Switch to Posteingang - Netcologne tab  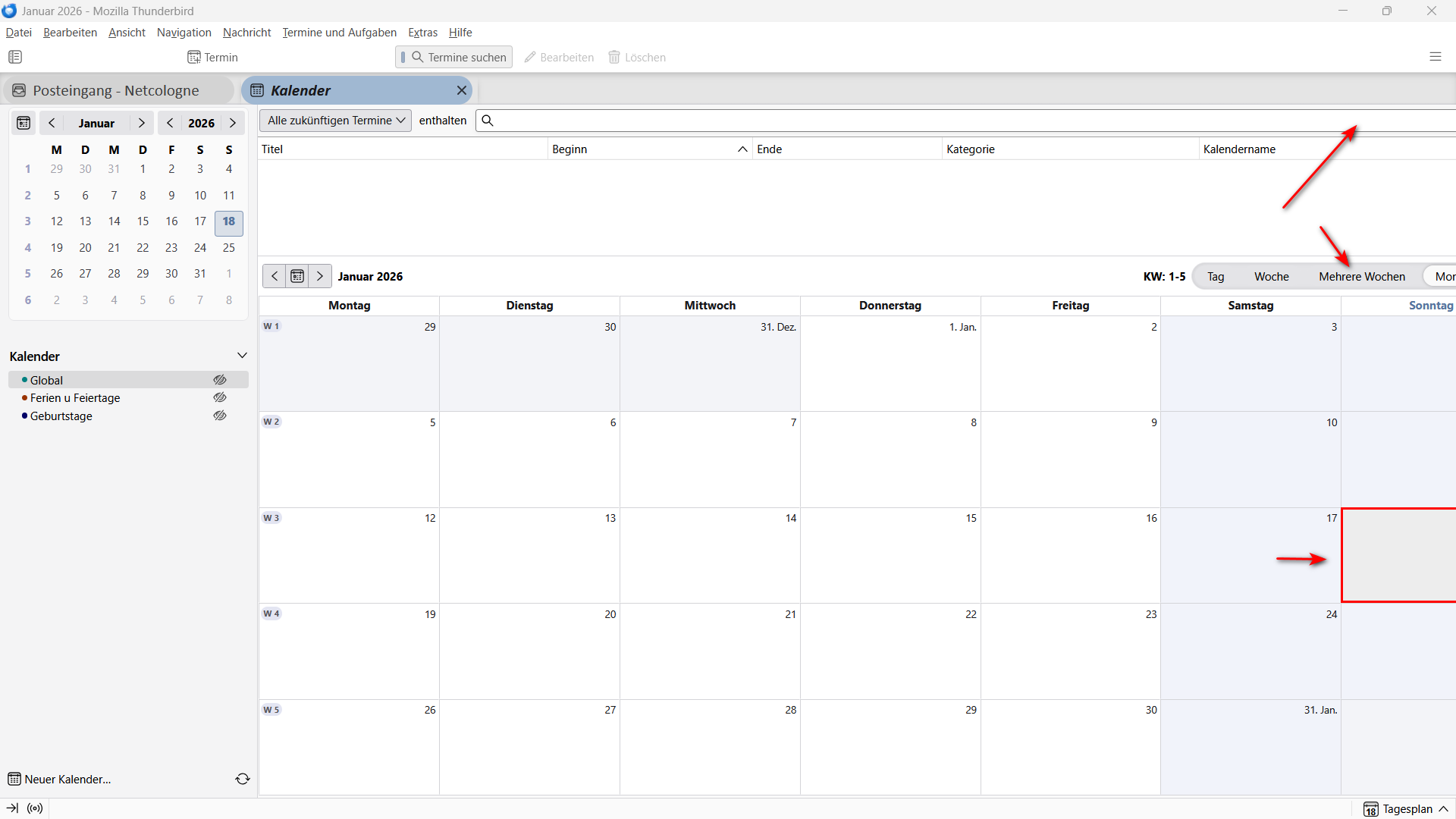coord(115,90)
